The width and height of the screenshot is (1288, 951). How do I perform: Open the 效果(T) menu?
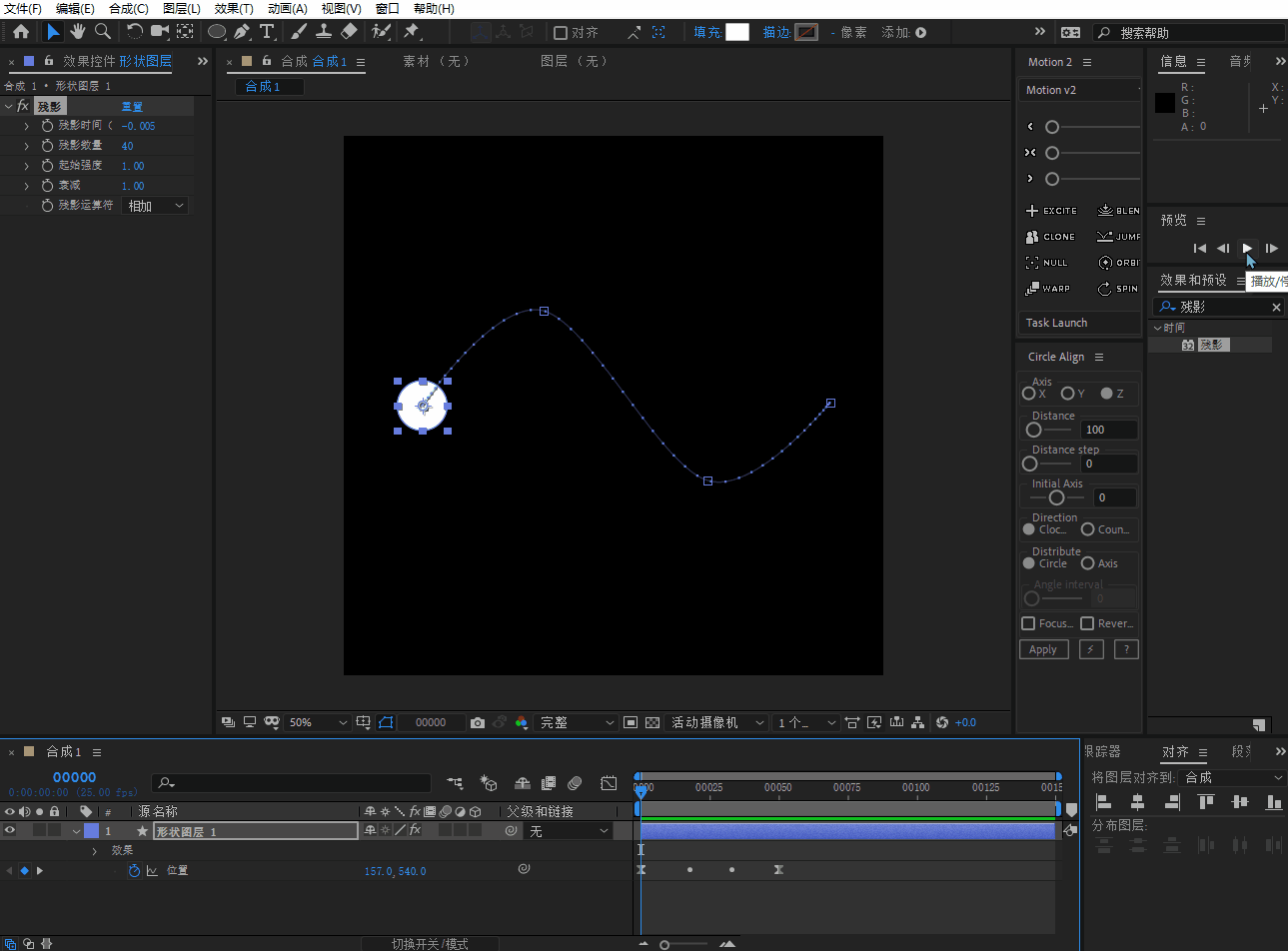click(x=234, y=9)
